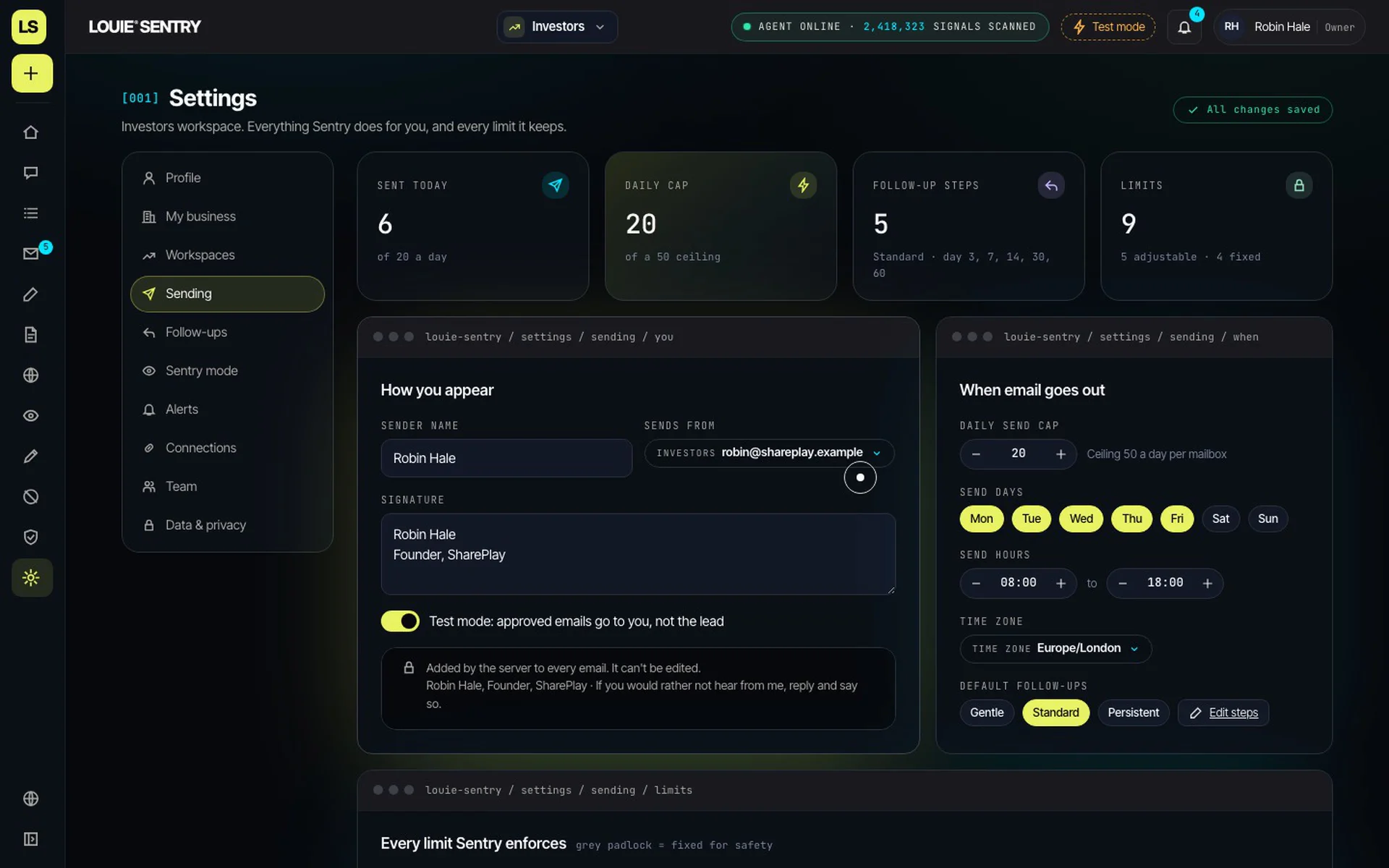Open Sentry mode settings section
The width and height of the screenshot is (1389, 868).
pos(227,370)
